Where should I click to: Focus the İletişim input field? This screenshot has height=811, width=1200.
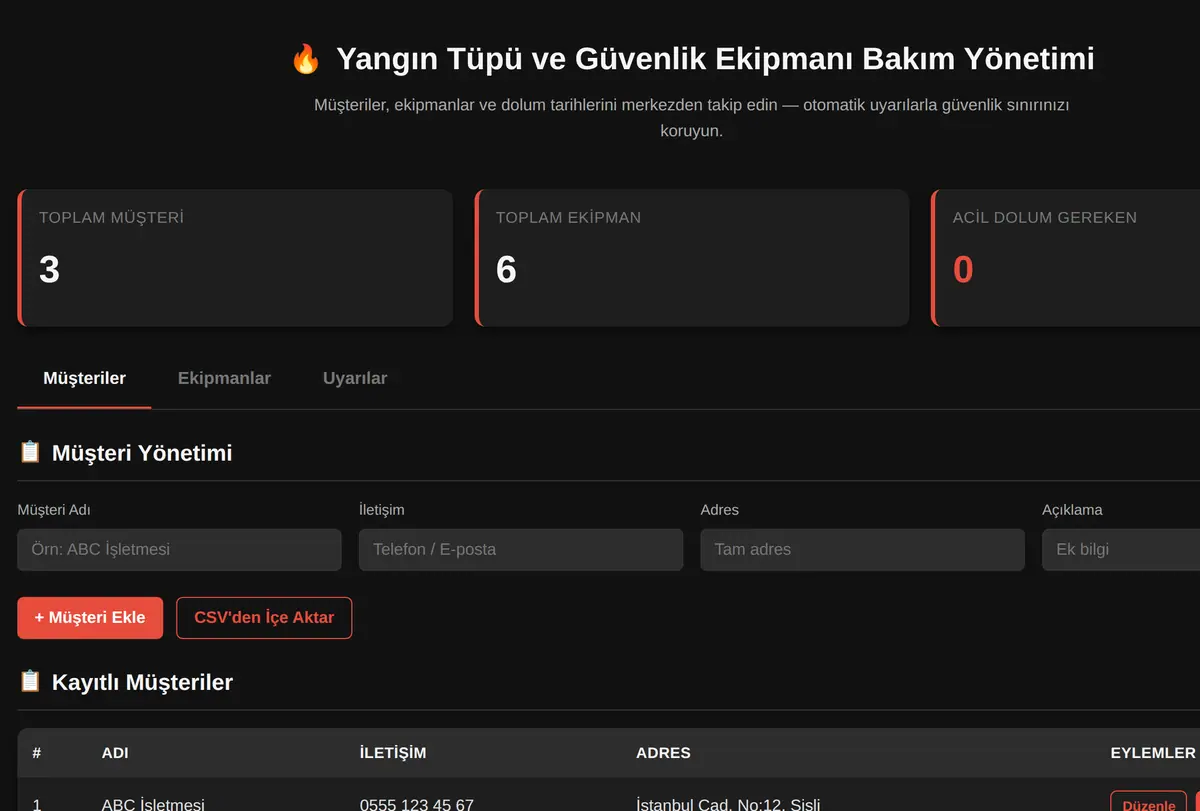pyautogui.click(x=521, y=550)
